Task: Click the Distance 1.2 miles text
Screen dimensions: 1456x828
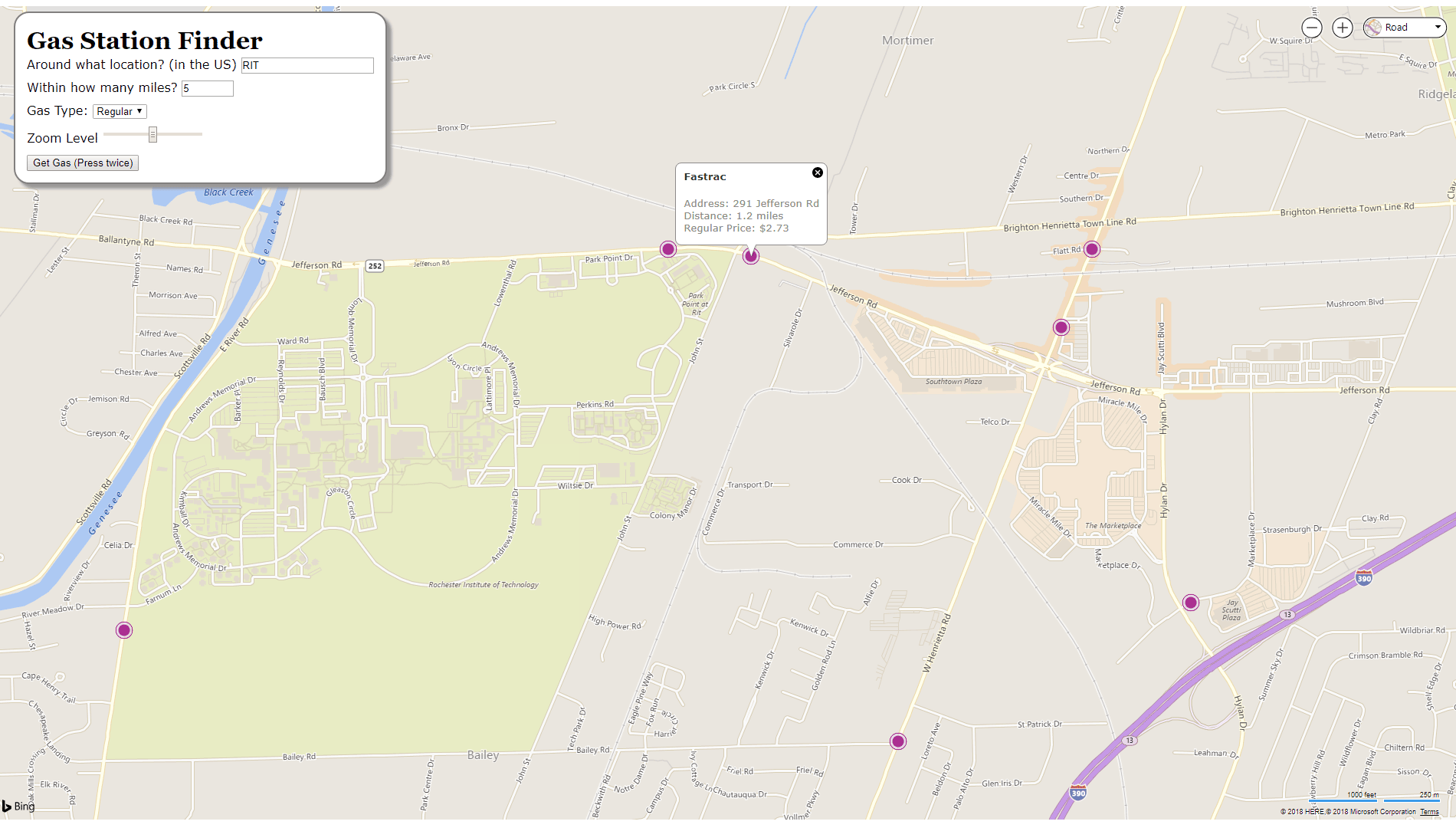Action: [733, 216]
